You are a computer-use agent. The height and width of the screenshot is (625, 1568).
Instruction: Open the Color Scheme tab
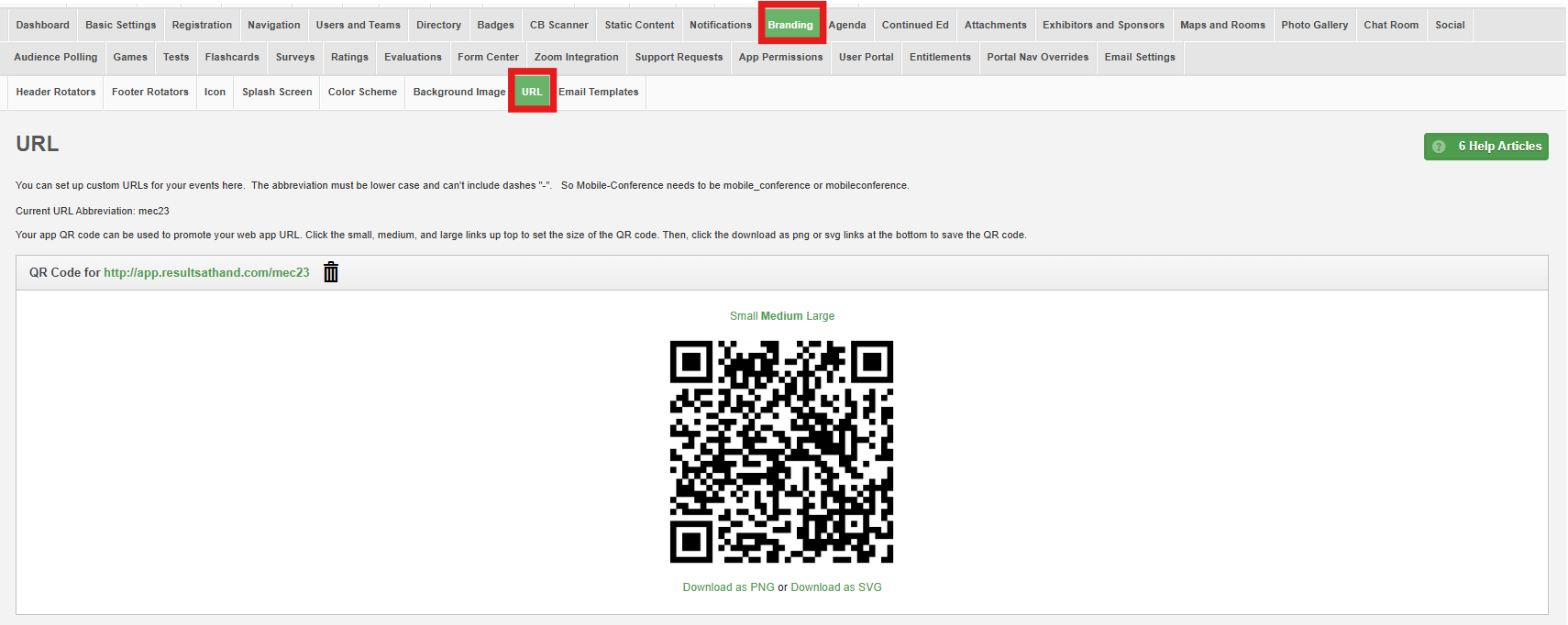(362, 92)
